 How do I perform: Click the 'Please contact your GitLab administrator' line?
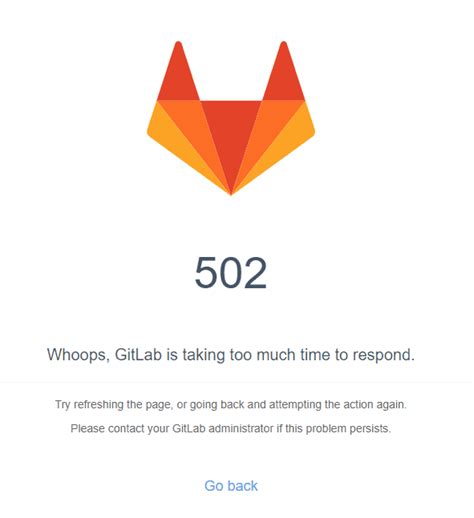point(231,428)
